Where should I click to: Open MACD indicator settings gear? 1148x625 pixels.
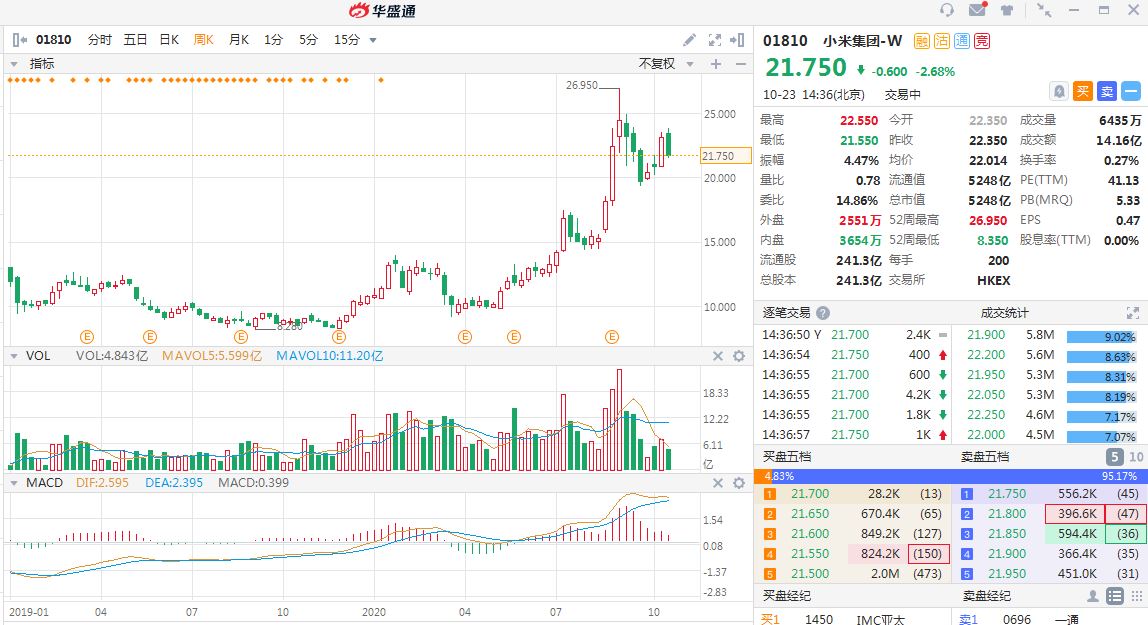739,483
